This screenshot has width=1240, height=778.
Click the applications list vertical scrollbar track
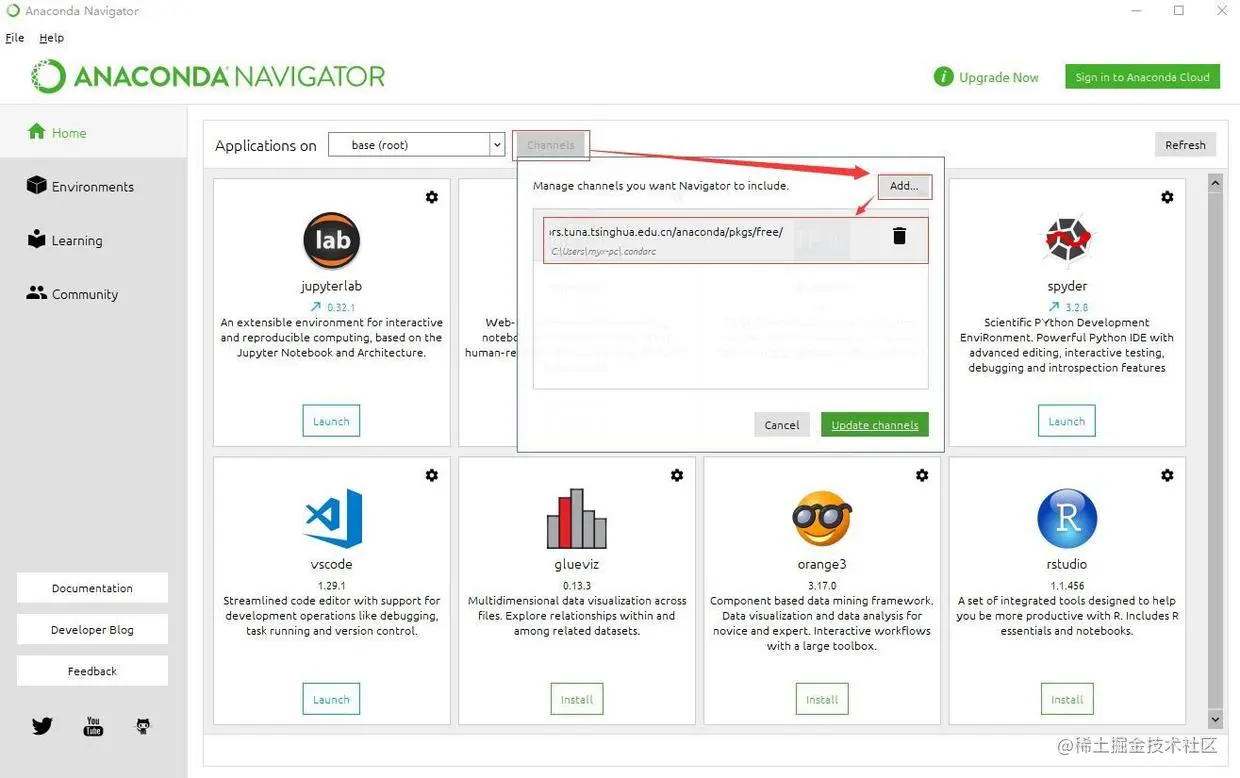pyautogui.click(x=1215, y=452)
